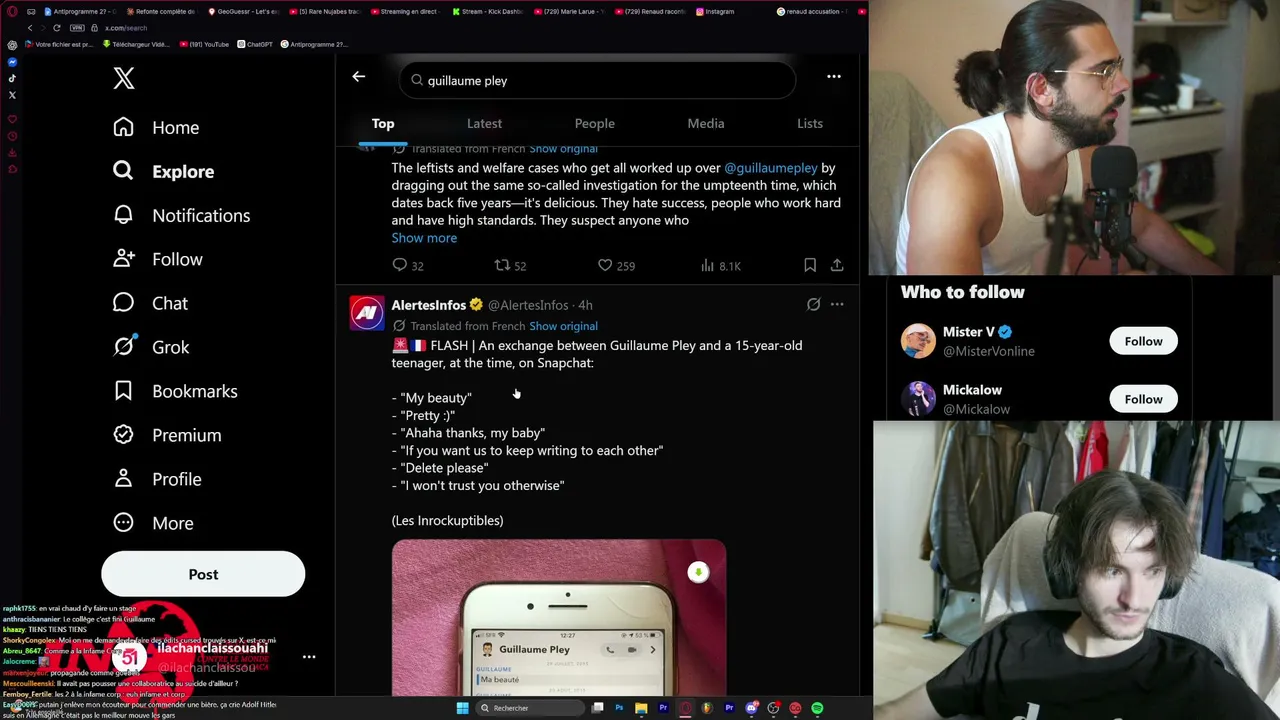Image resolution: width=1280 pixels, height=720 pixels.
Task: Open Messenger in the browser sidebar
Action: click(12, 62)
